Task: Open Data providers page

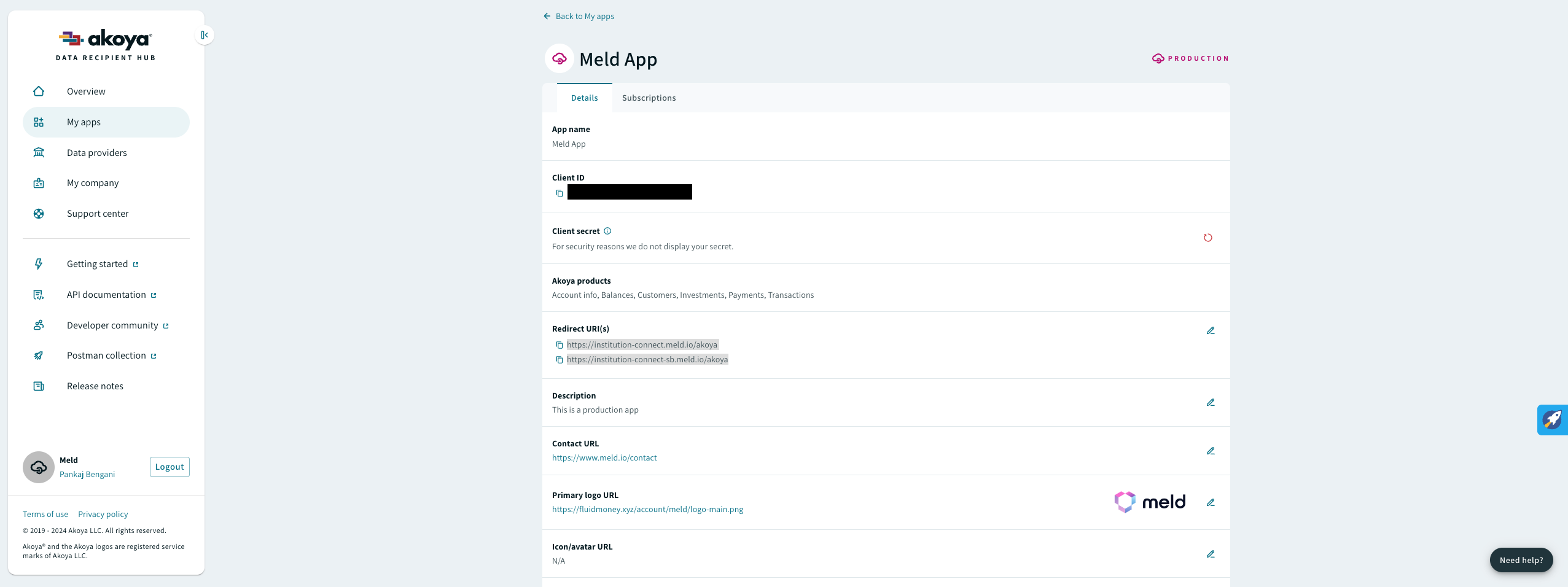Action: [x=97, y=153]
